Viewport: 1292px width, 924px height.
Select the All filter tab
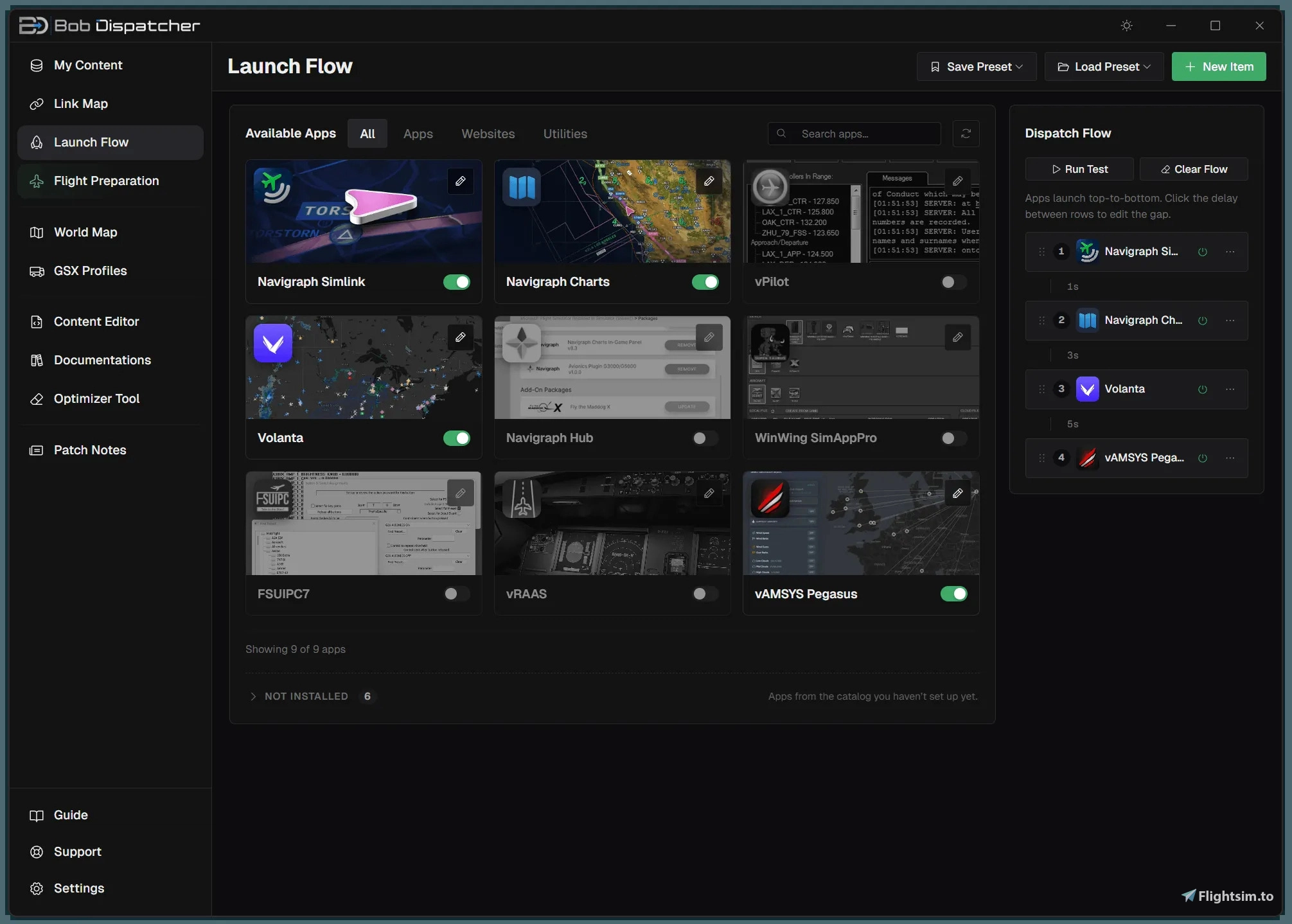[367, 134]
